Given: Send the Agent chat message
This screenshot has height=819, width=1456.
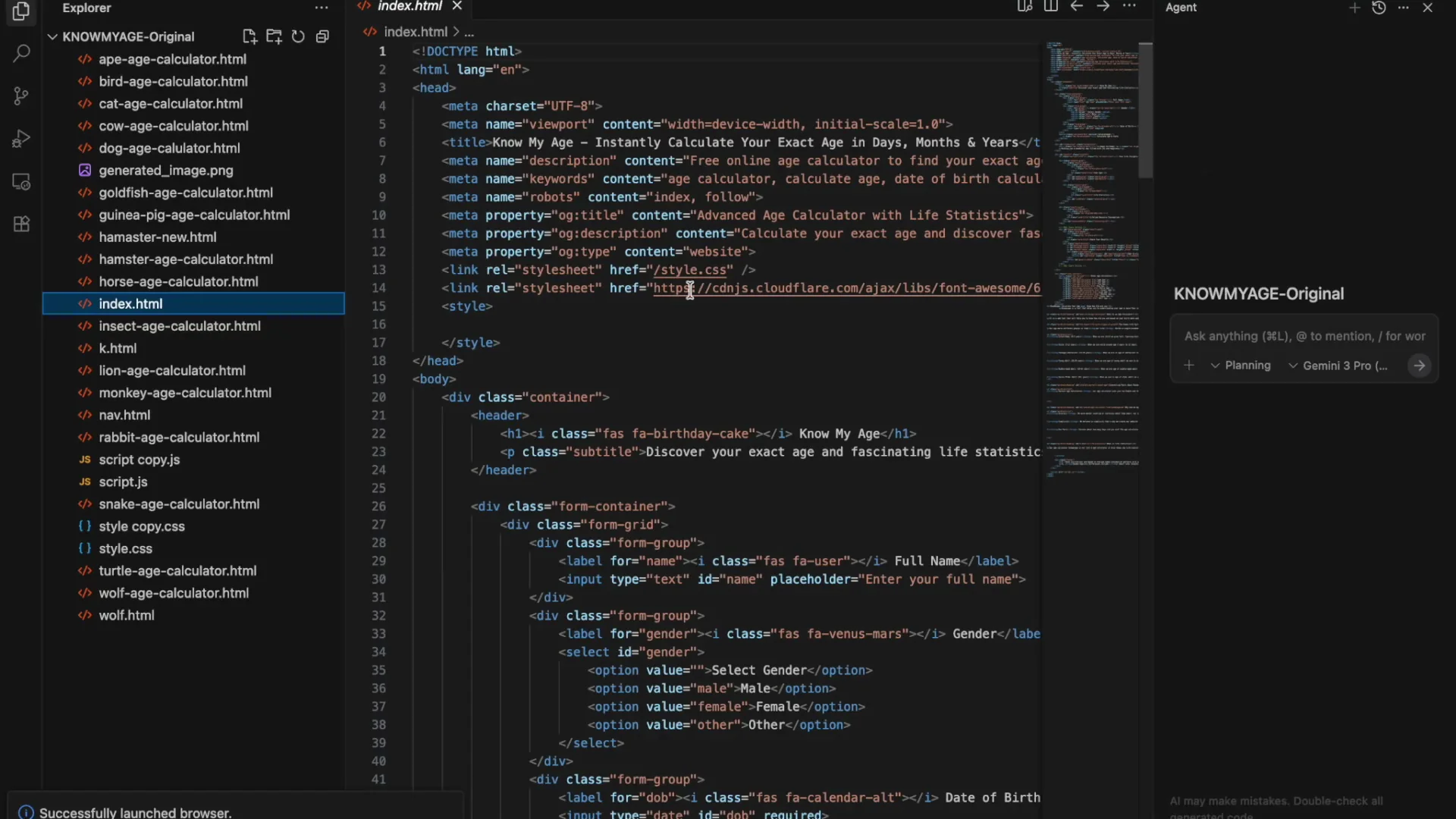Looking at the screenshot, I should (1420, 365).
